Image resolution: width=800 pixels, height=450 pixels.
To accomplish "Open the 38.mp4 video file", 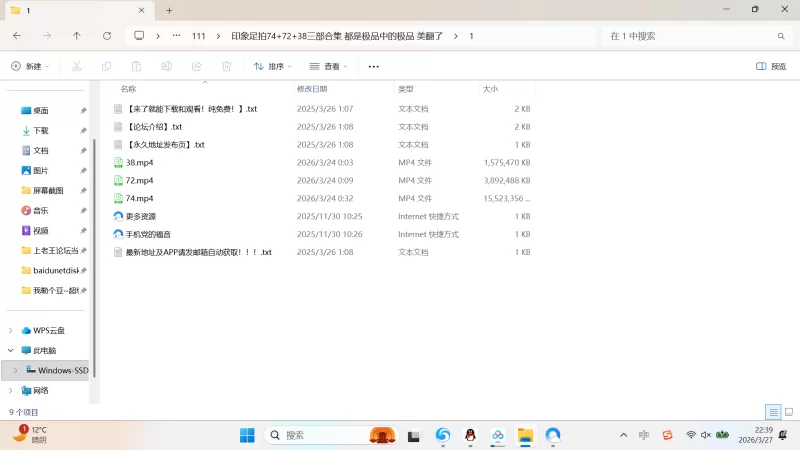I will (x=139, y=162).
